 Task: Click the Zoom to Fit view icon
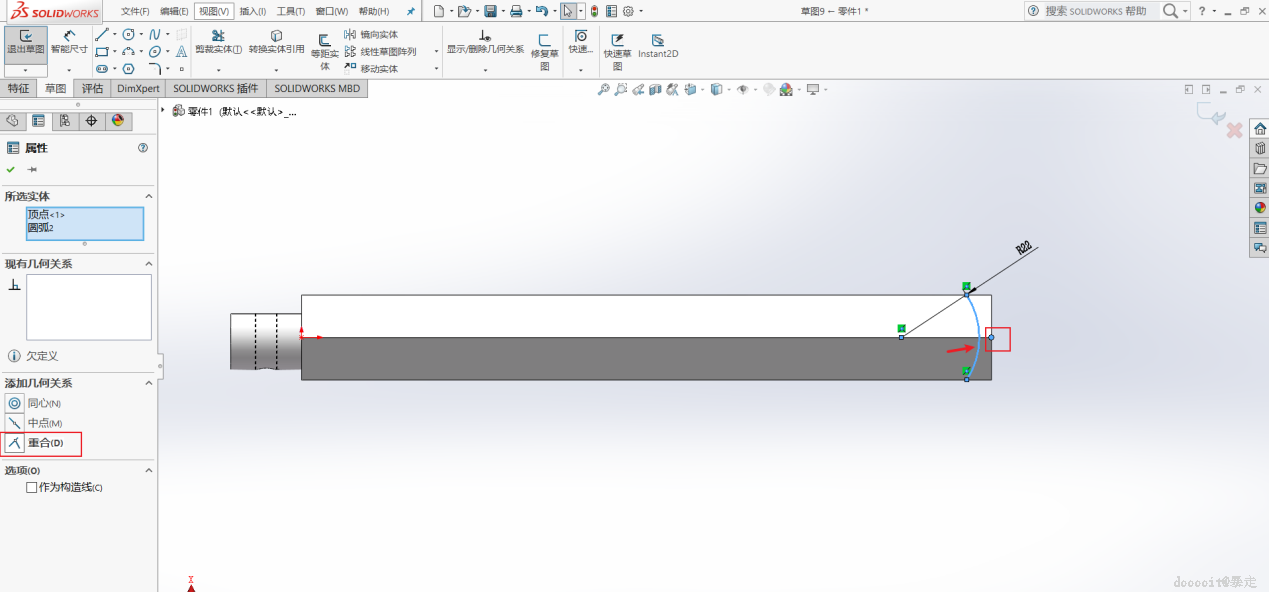point(603,89)
